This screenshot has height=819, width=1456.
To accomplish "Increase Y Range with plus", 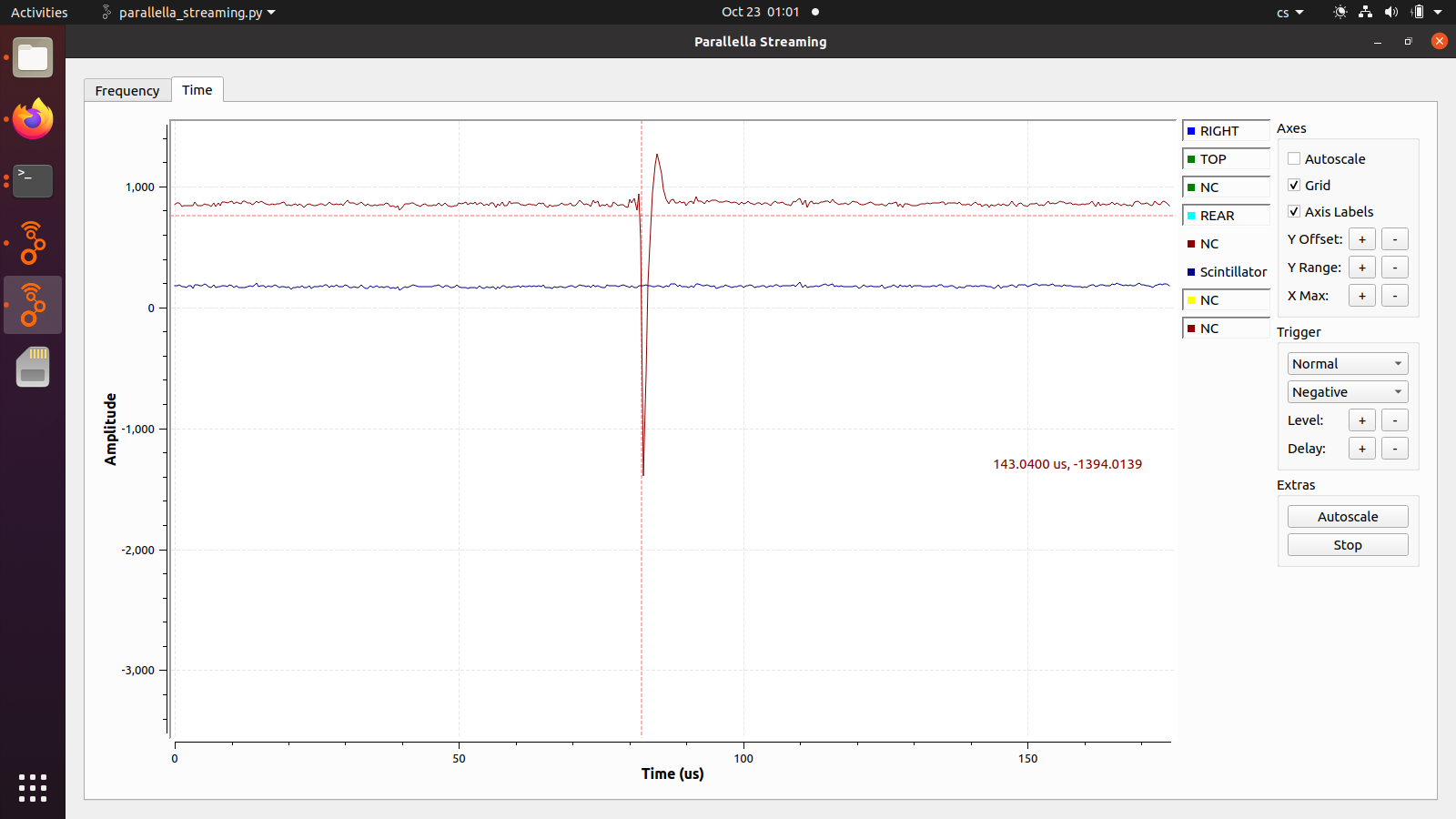I will tap(1362, 268).
